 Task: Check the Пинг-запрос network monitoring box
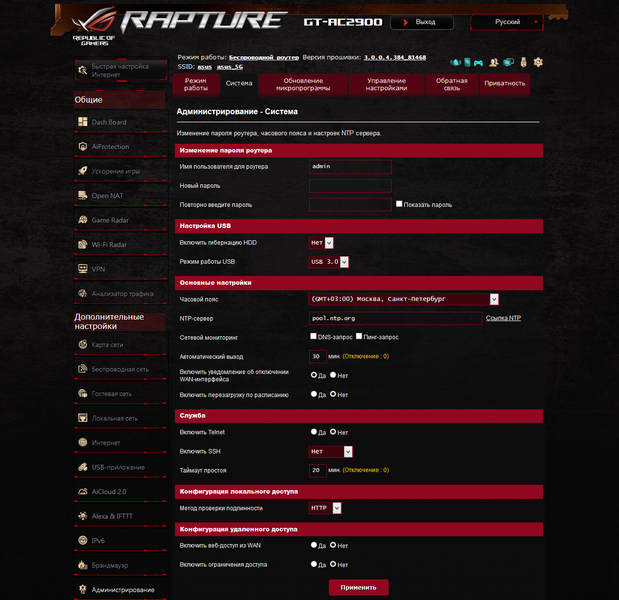click(359, 336)
